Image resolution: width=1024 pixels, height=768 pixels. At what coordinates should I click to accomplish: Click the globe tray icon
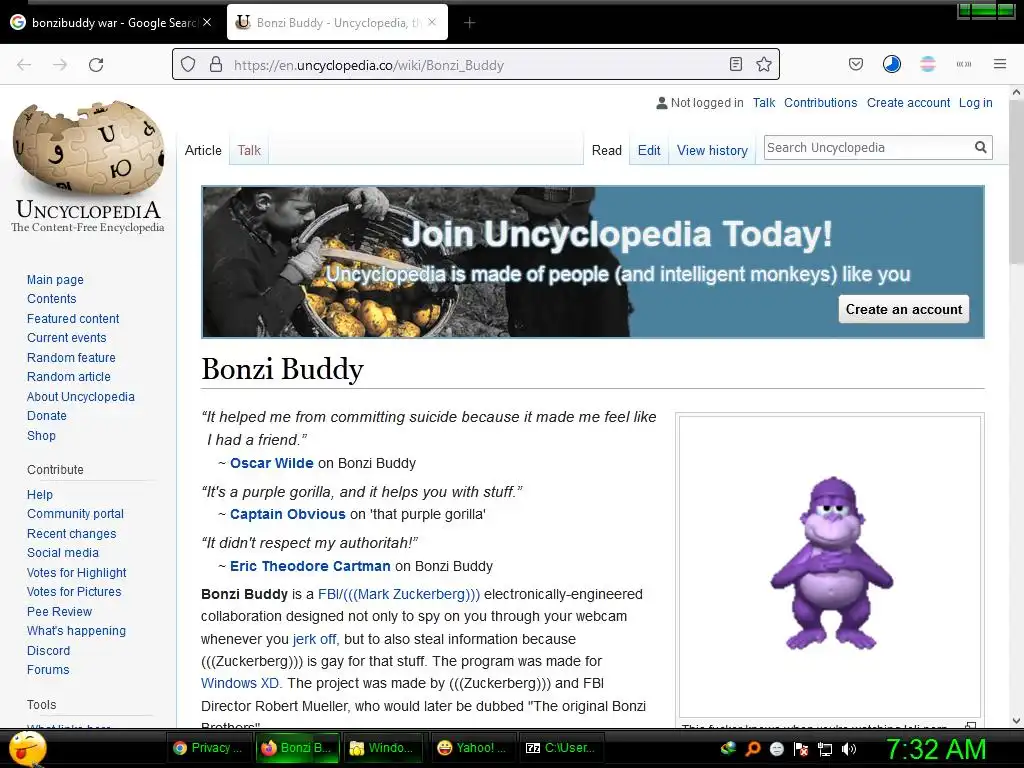[728, 748]
